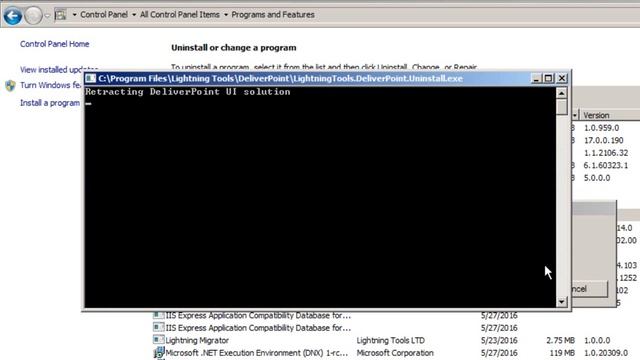This screenshot has height=360, width=640.
Task: Minimize the DeliverPoint Uninstall console window
Action: click(x=536, y=78)
